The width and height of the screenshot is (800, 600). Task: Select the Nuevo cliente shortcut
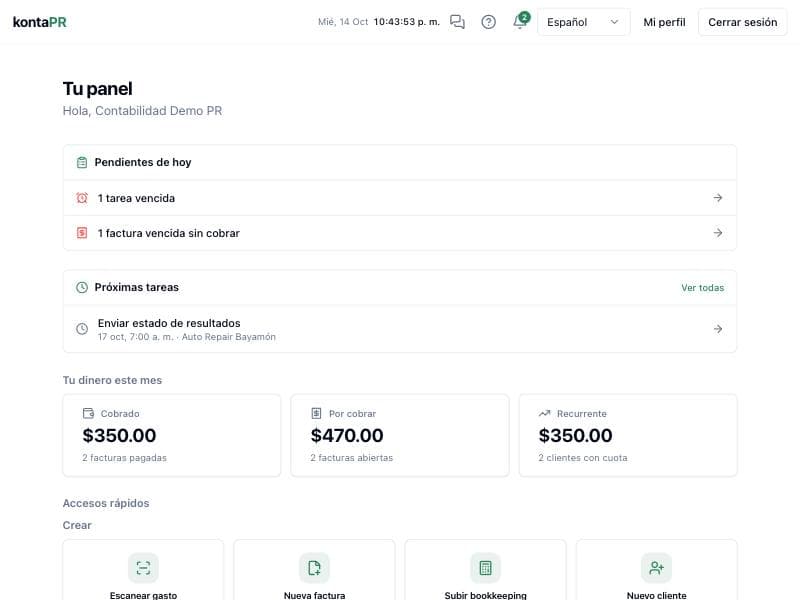[657, 570]
